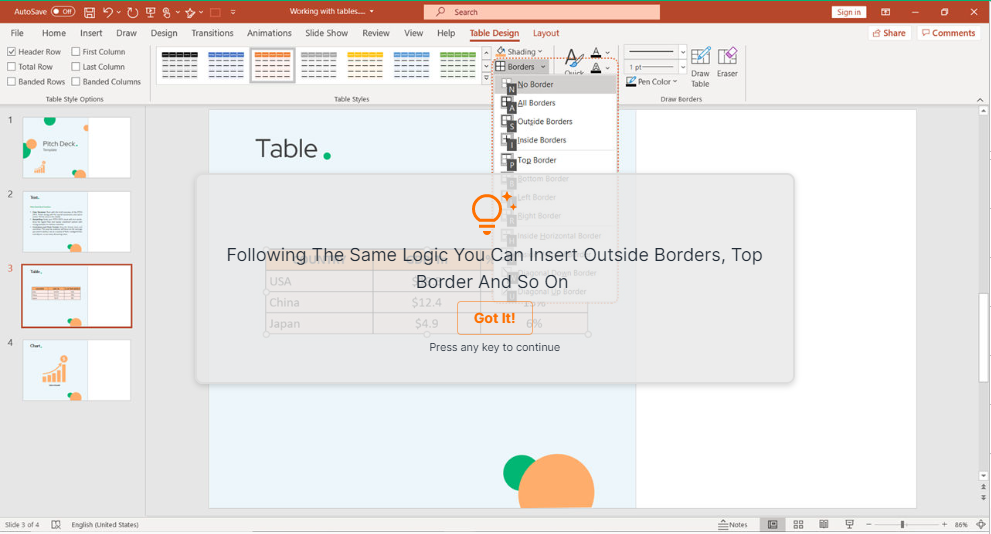Screen dimensions: 991x534
Task: Start Slide Show from status bar icon
Action: click(x=849, y=525)
